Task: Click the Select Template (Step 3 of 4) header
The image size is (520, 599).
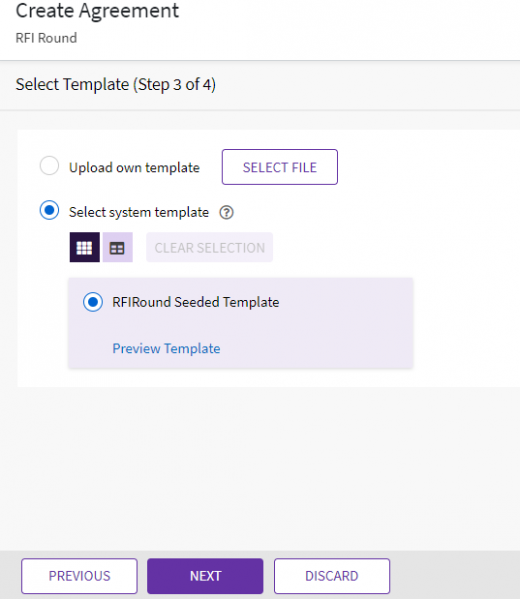Action: point(116,84)
